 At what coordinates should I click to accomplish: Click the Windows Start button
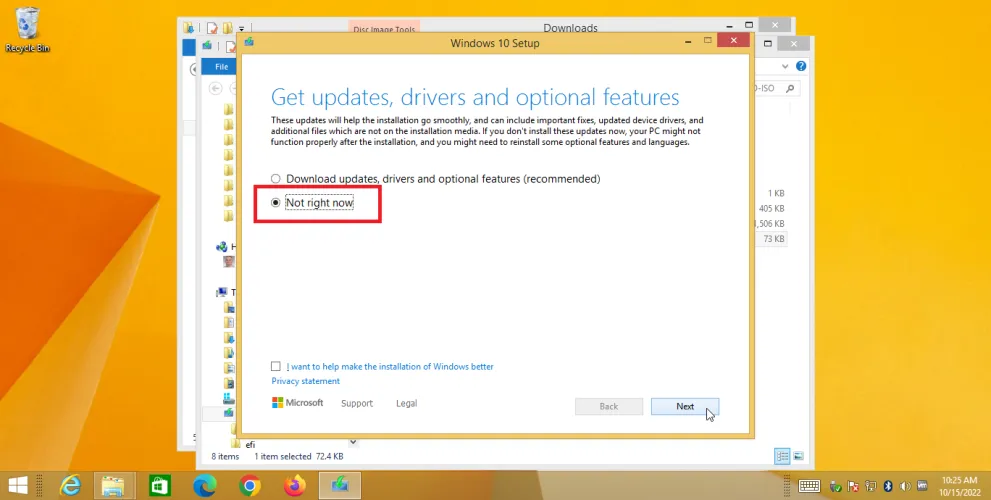pos(20,485)
